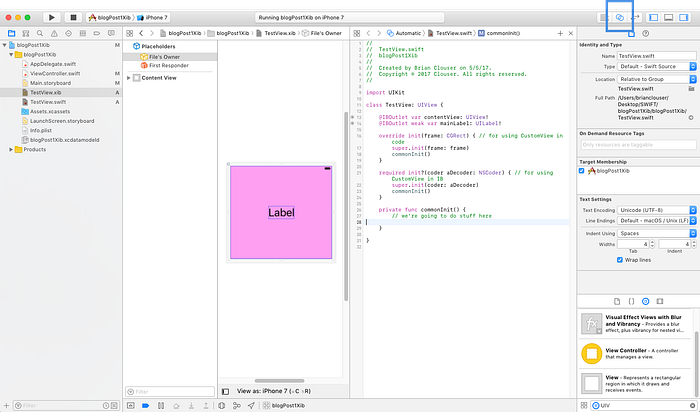Toggle the Navigator pane visibility button
700x412 pixels.
[x=654, y=17]
